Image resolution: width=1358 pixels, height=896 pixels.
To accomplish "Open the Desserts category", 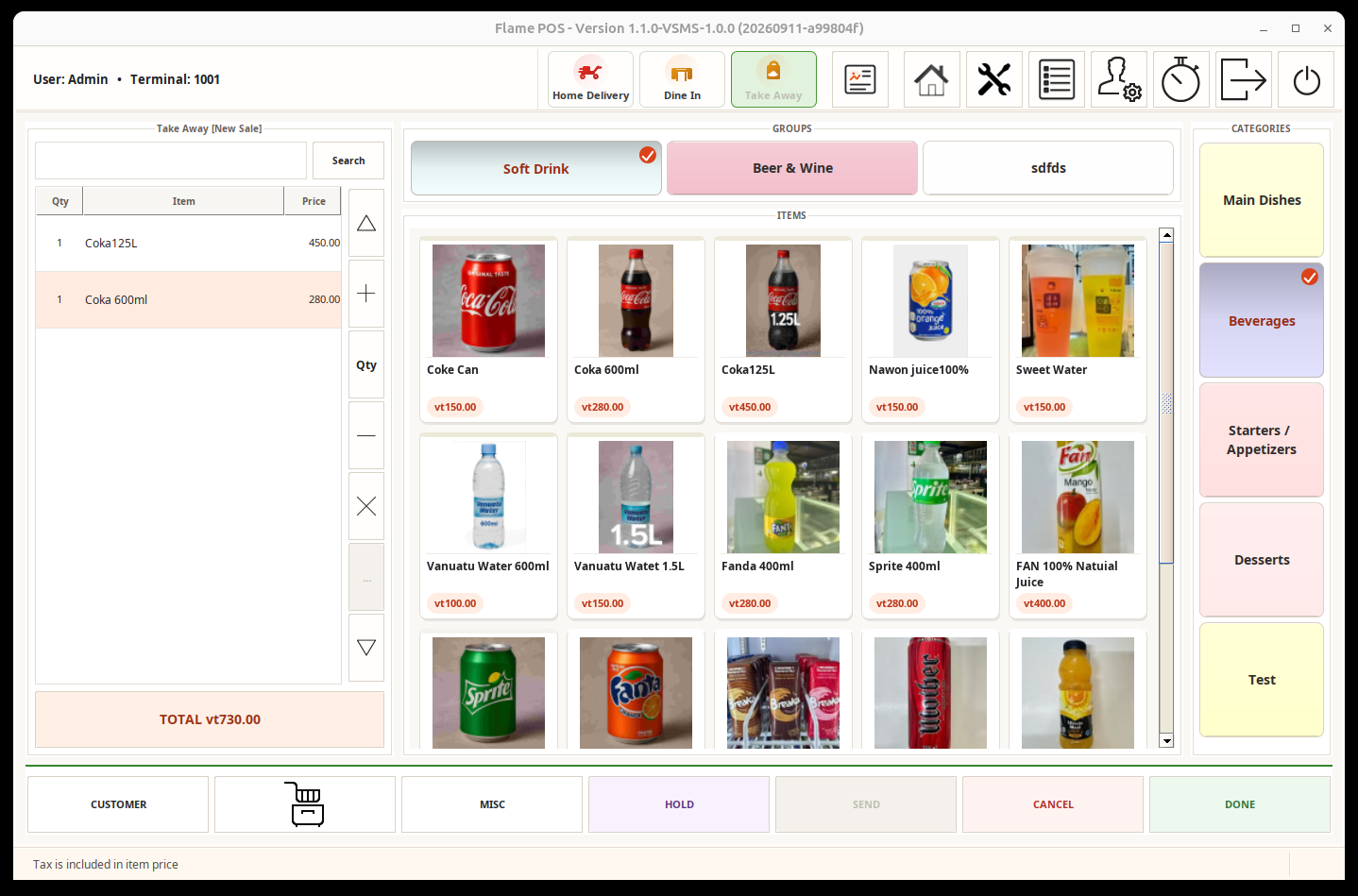I will point(1262,560).
